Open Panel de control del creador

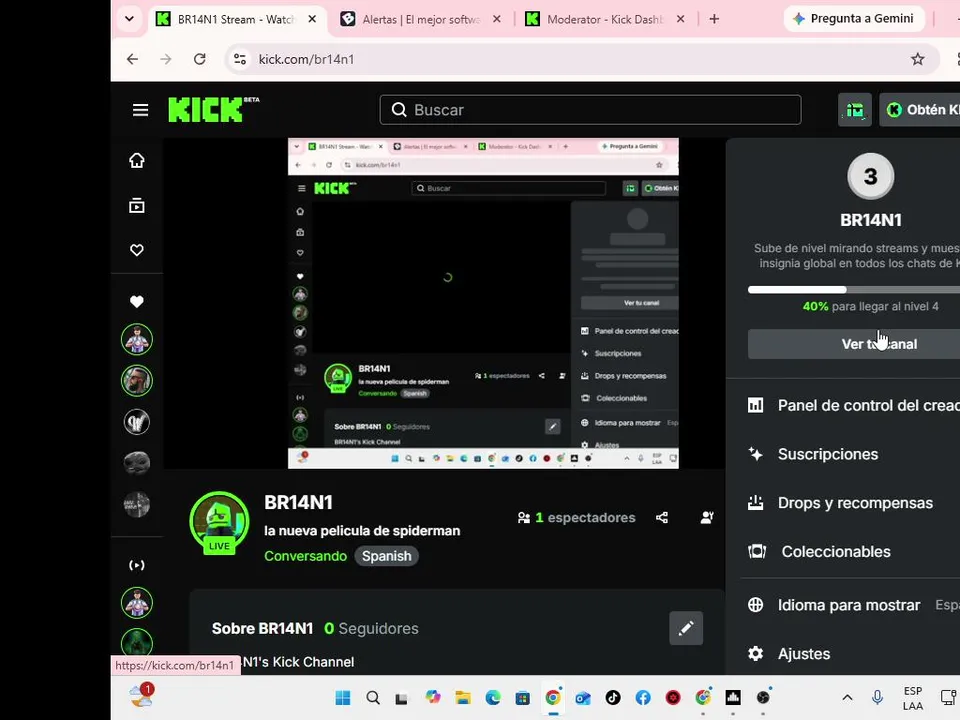point(854,405)
